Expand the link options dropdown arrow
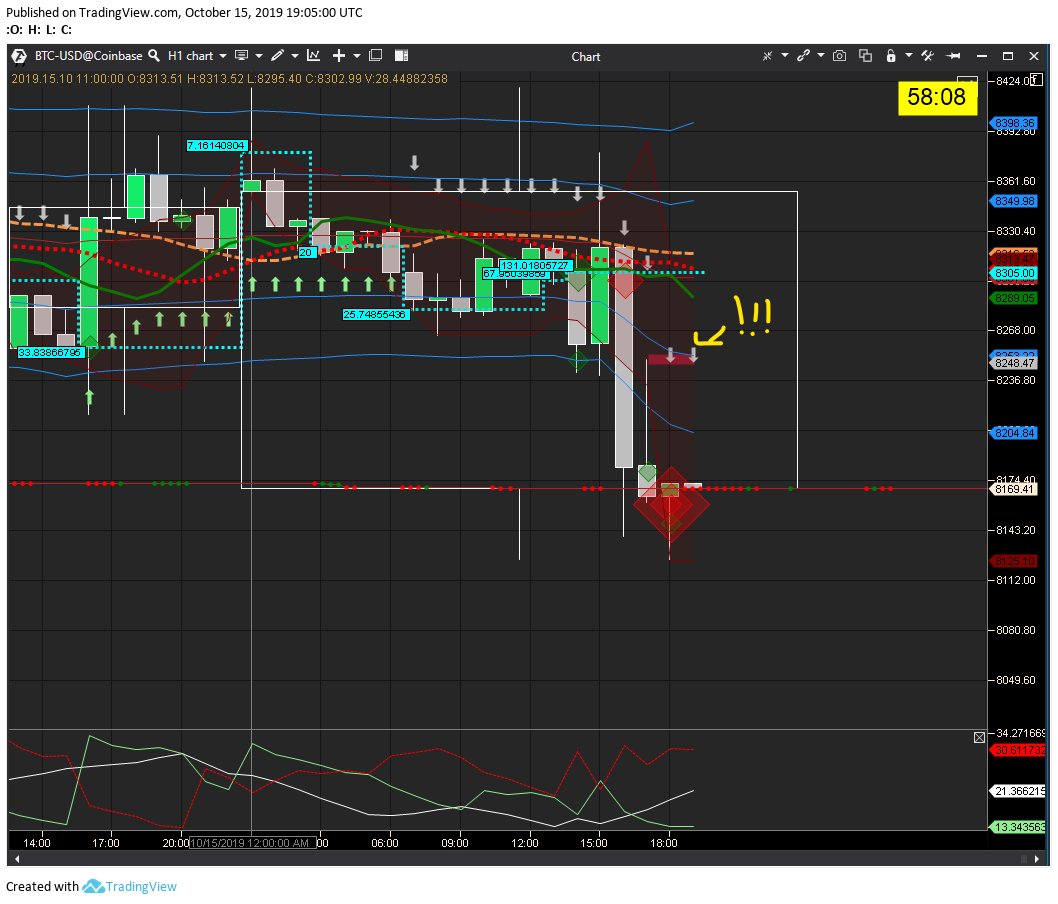 [820, 55]
